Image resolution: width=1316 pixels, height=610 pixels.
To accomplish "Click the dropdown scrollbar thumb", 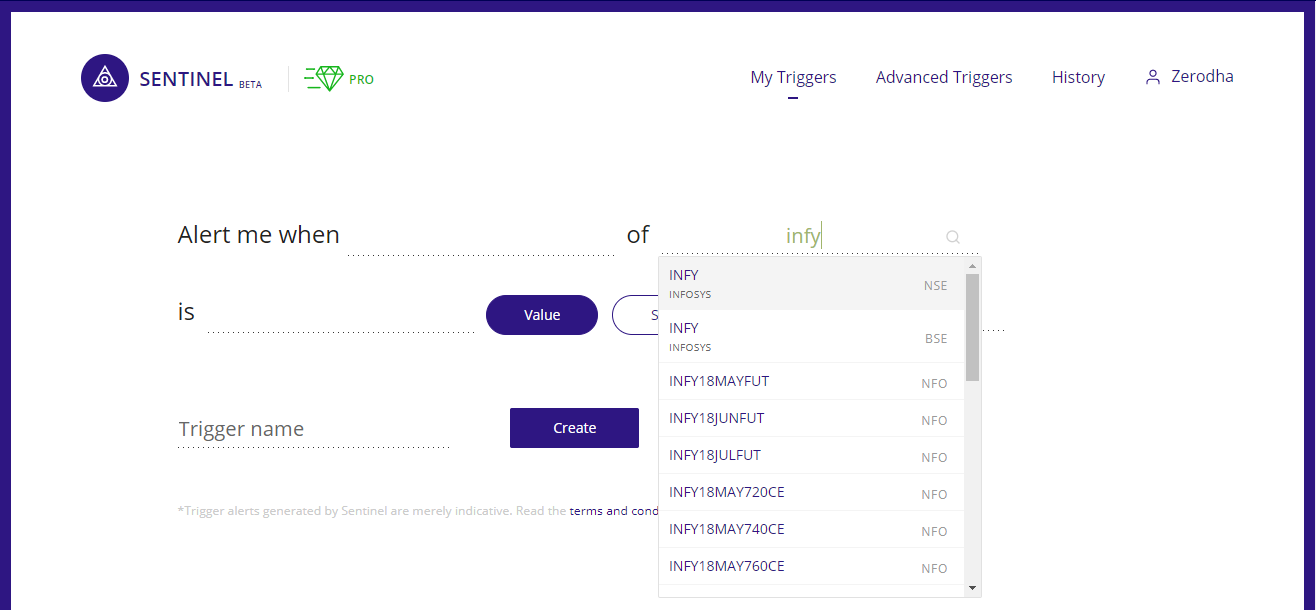I will 972,327.
